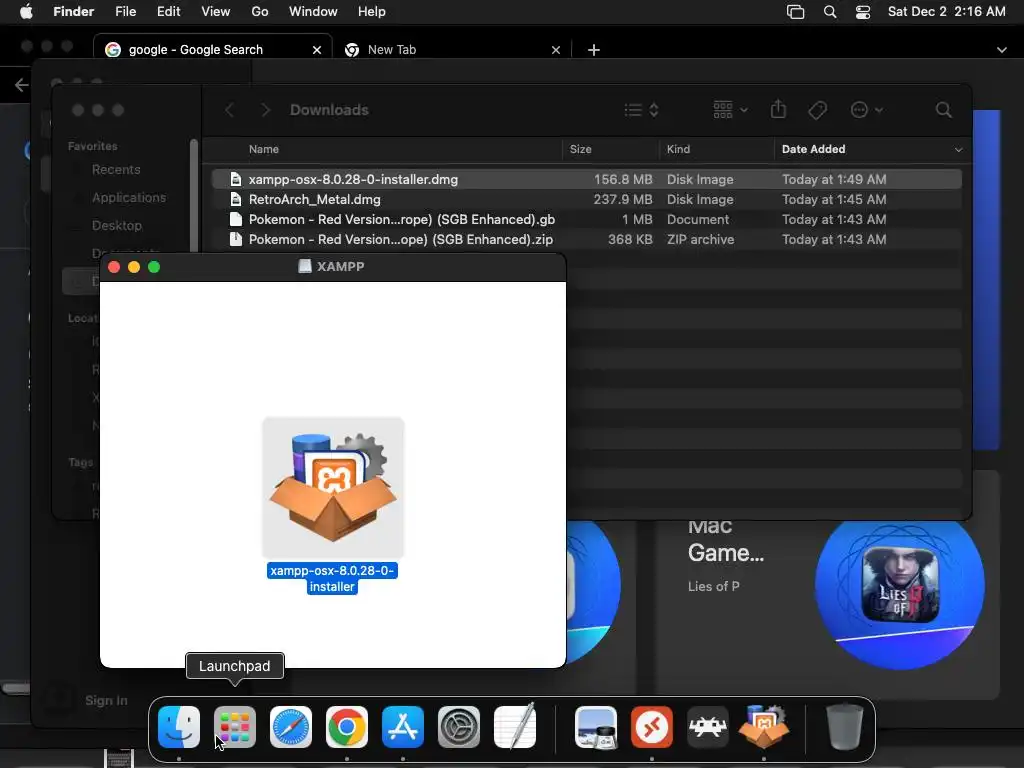Go back in the Downloads window
Image resolution: width=1024 pixels, height=768 pixels.
(x=230, y=110)
